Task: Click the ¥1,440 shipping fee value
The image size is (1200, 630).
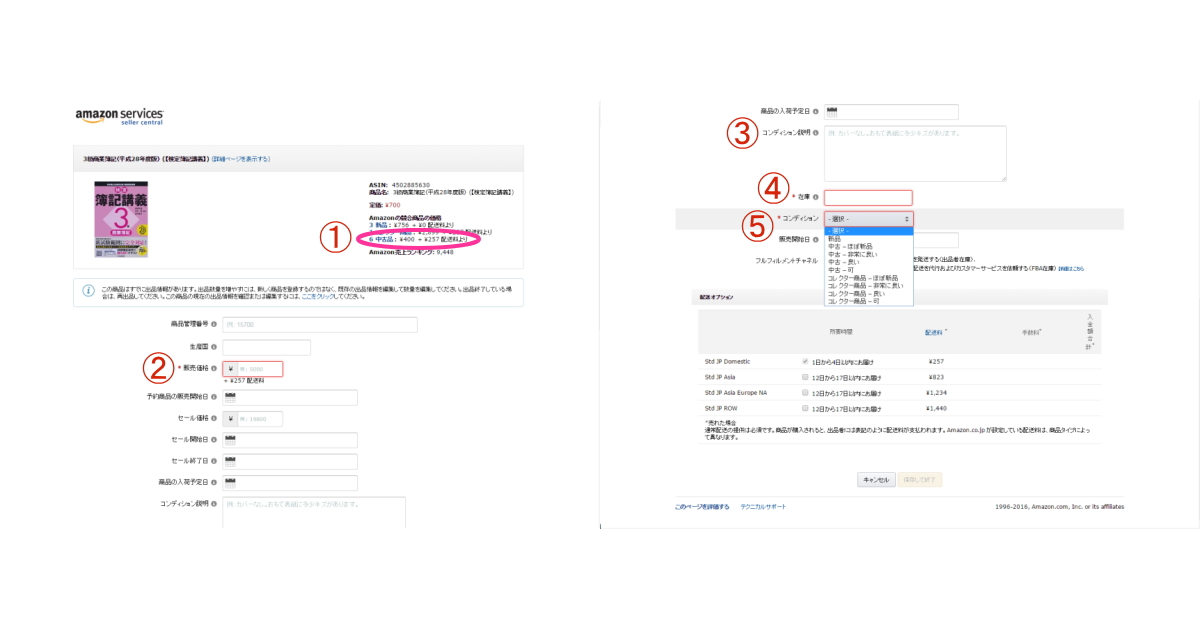Action: click(937, 409)
